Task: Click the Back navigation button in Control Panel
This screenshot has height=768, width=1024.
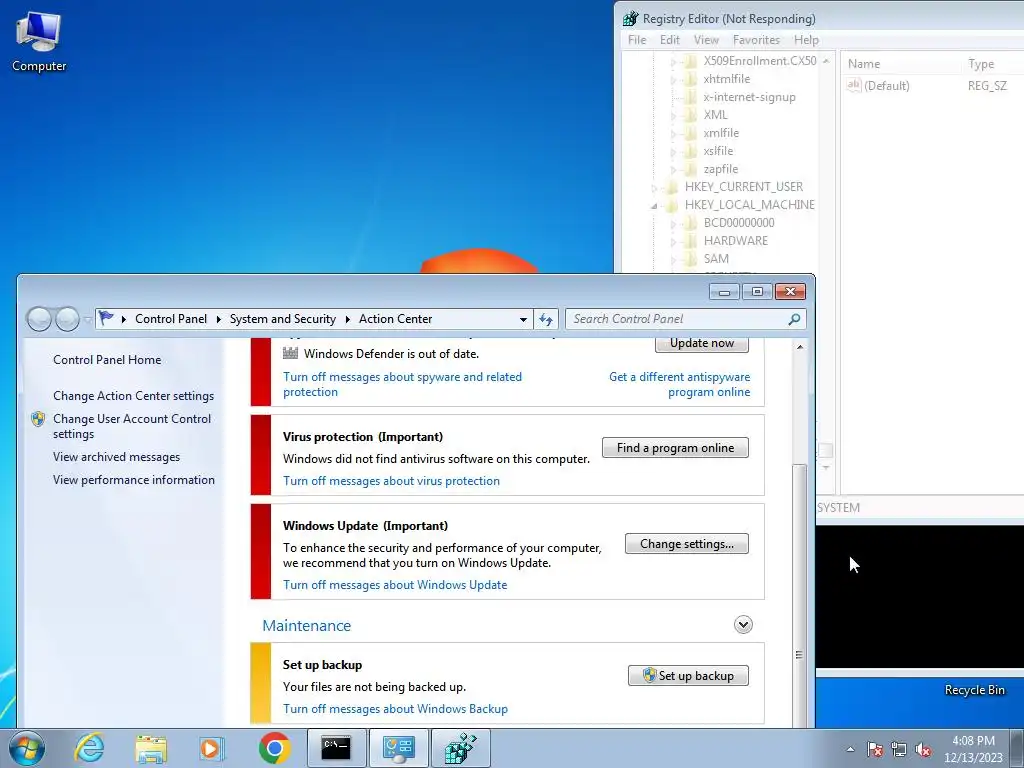Action: 39,319
